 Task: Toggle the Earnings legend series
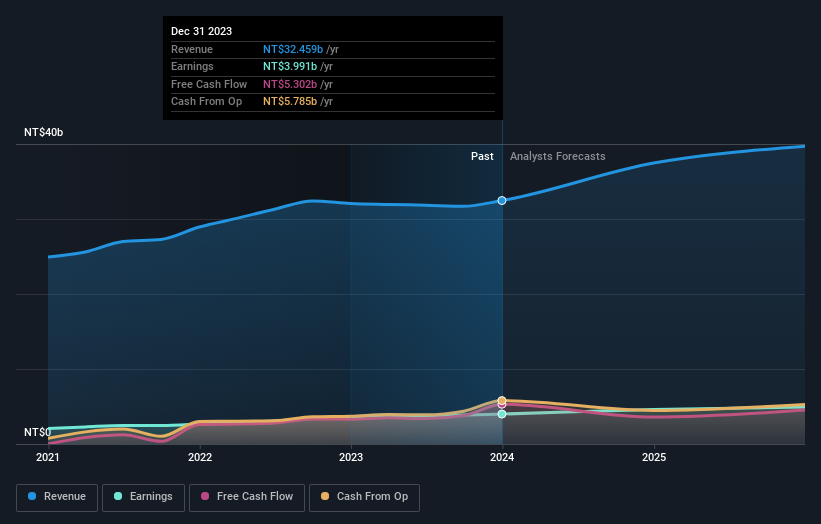(143, 497)
